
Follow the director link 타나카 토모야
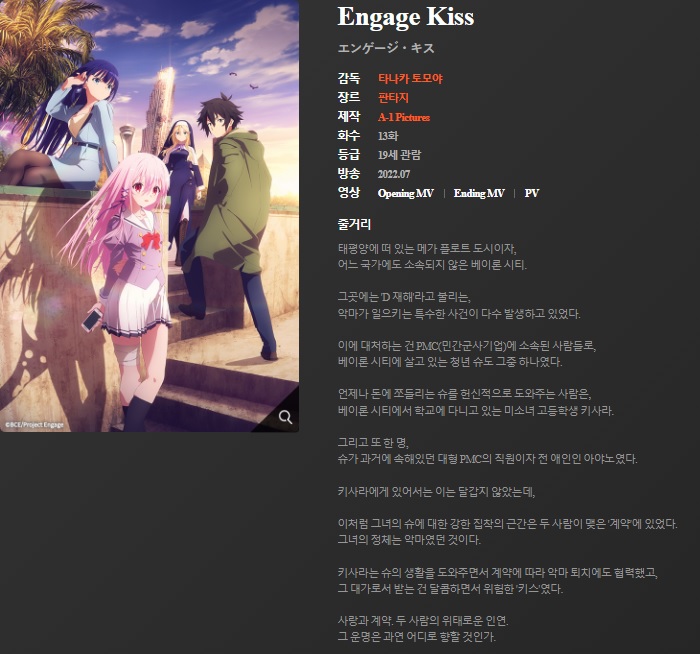(x=410, y=79)
